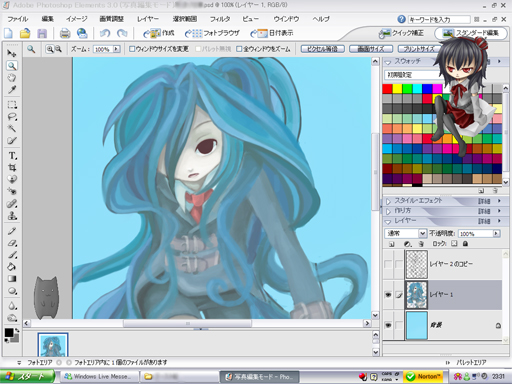The height and width of the screenshot is (384, 512).
Task: Open the フィルタ menu
Action: 220,19
